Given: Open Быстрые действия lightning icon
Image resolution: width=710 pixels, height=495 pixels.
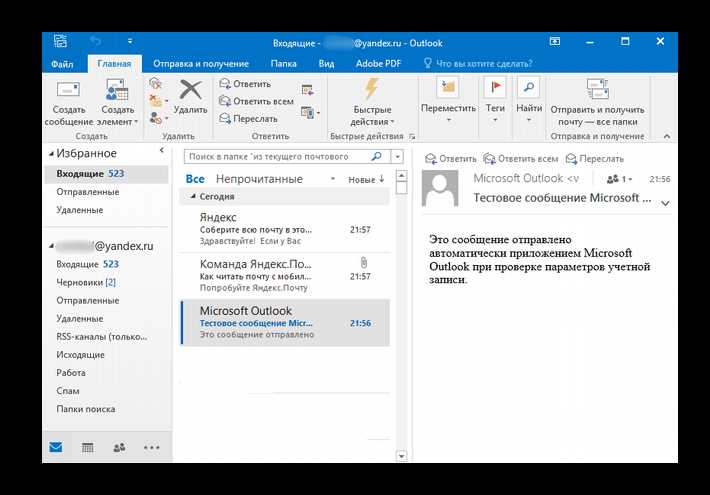Looking at the screenshot, I should (x=372, y=88).
